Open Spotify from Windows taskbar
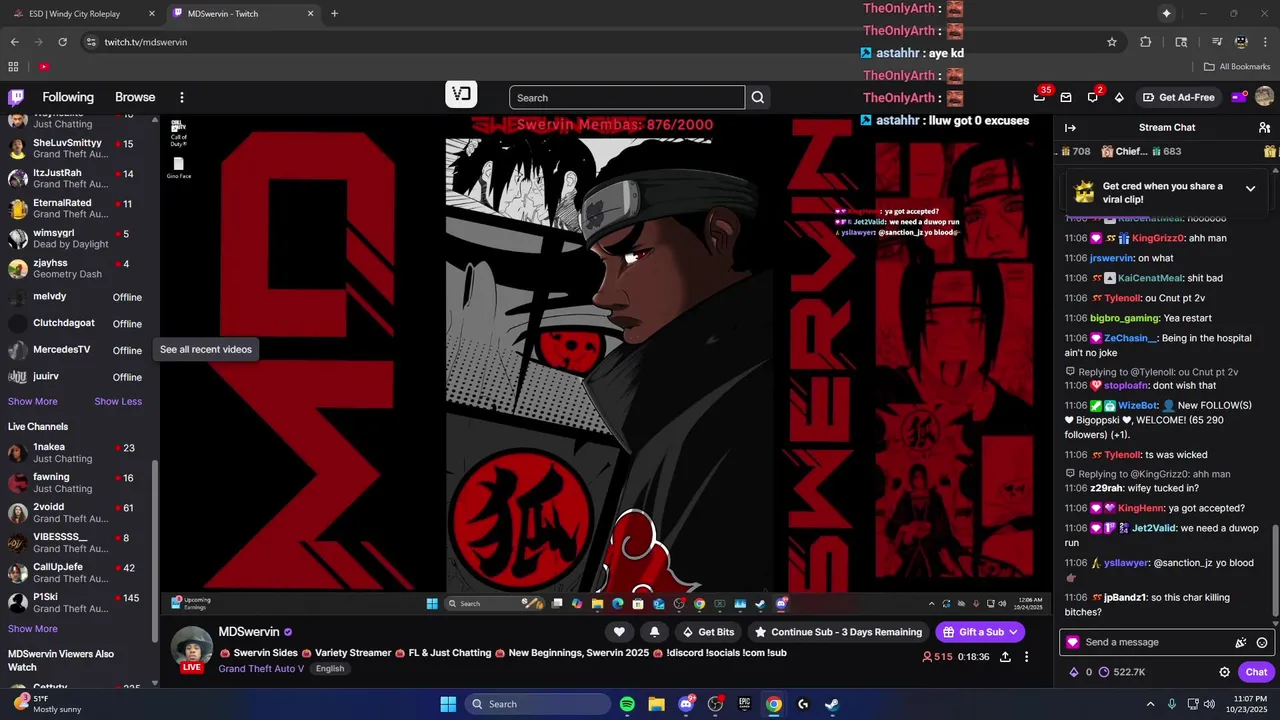1280x720 pixels. click(627, 704)
